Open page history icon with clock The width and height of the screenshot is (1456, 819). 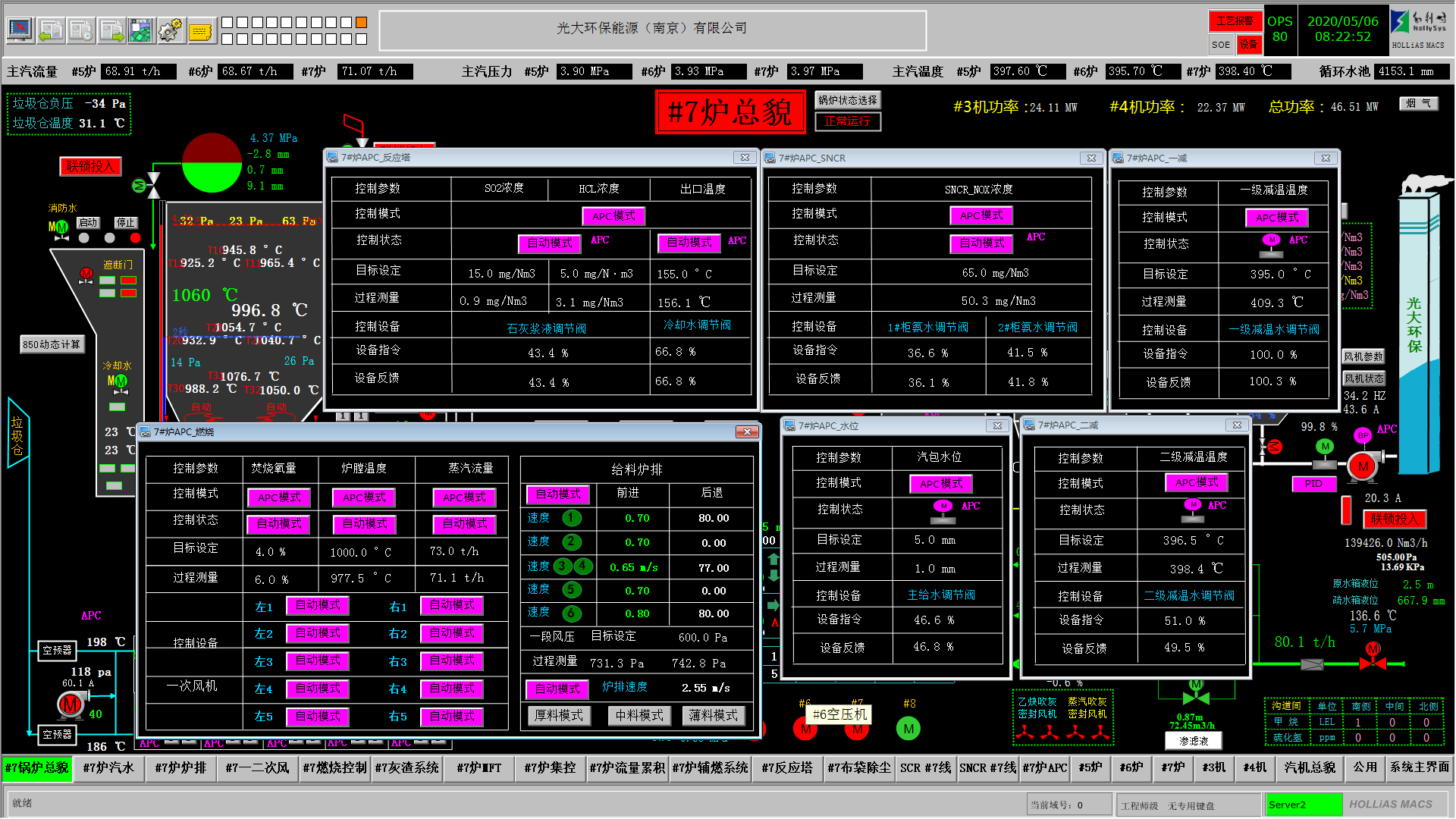click(x=81, y=30)
